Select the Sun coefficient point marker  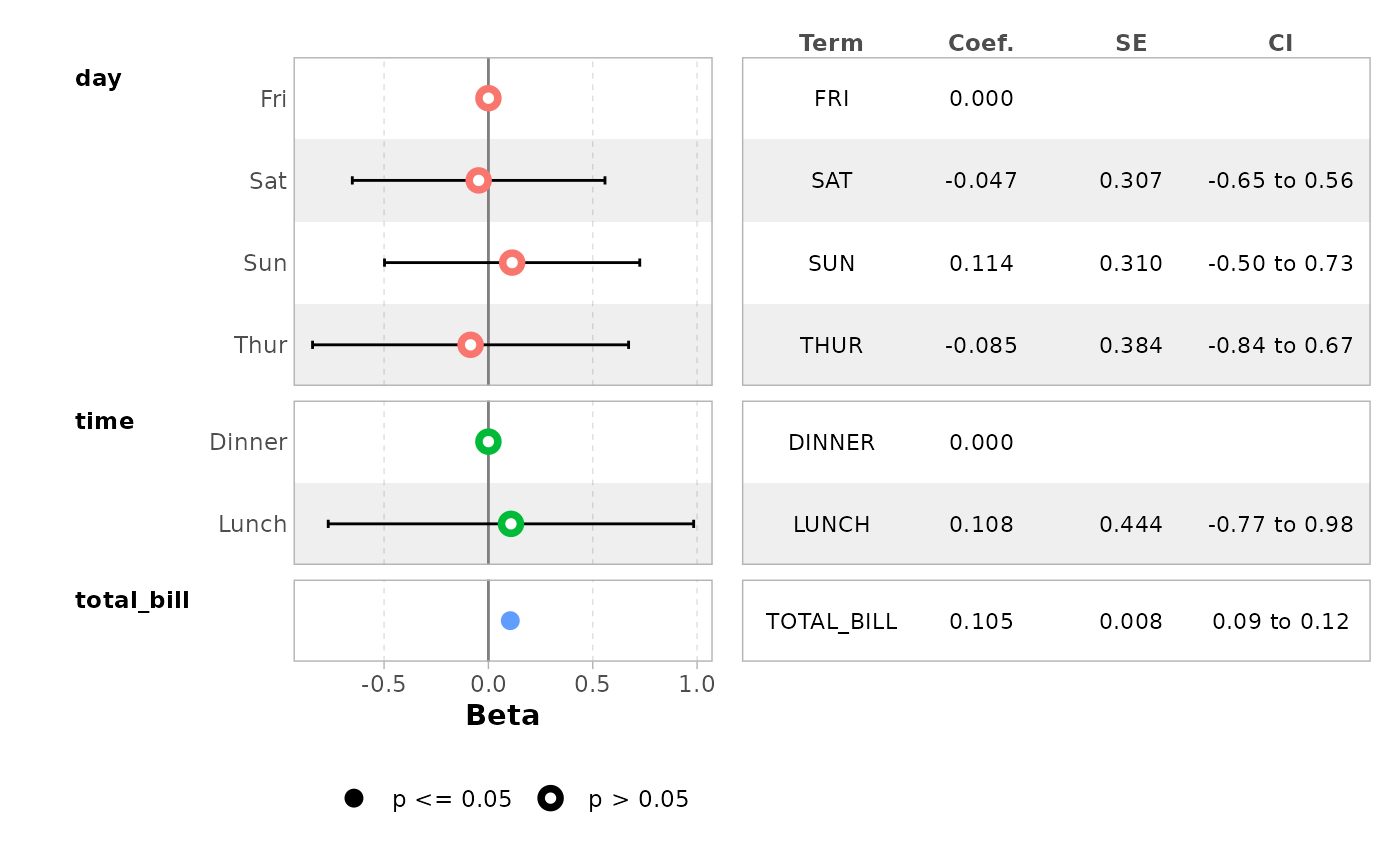(x=512, y=263)
